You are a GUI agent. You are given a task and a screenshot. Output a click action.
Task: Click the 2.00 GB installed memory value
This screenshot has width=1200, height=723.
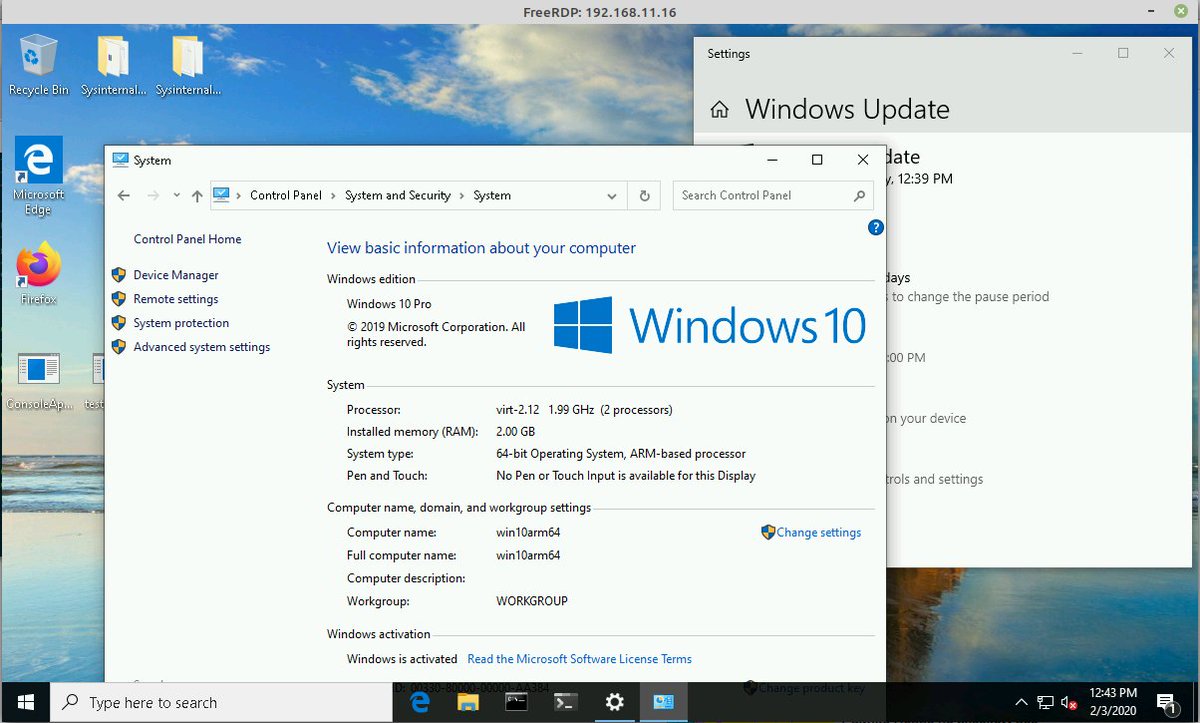click(515, 432)
